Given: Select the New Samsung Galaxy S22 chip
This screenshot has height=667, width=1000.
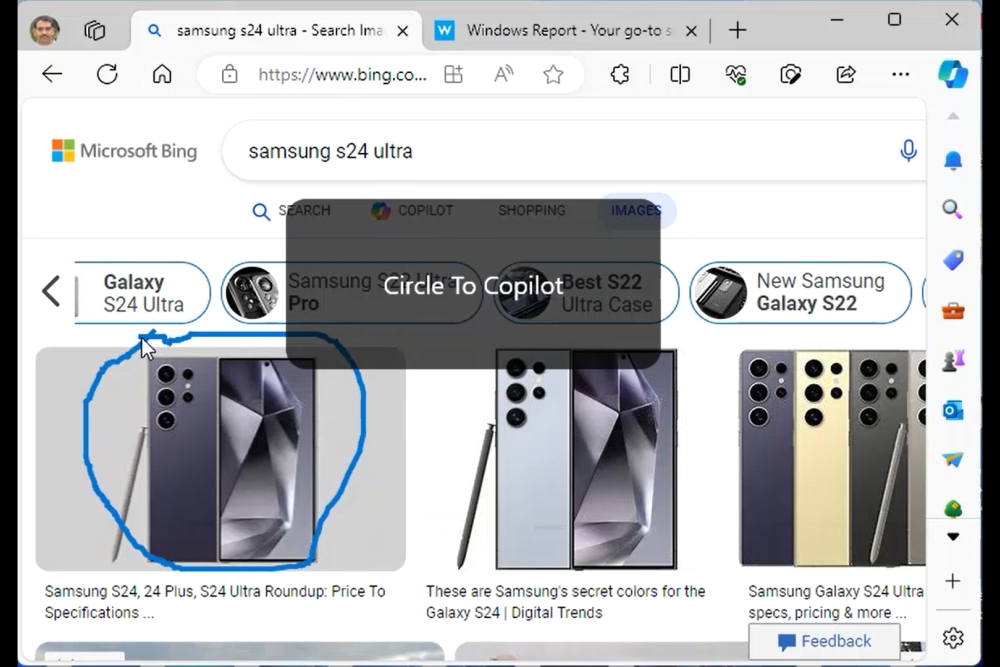Looking at the screenshot, I should pos(800,293).
